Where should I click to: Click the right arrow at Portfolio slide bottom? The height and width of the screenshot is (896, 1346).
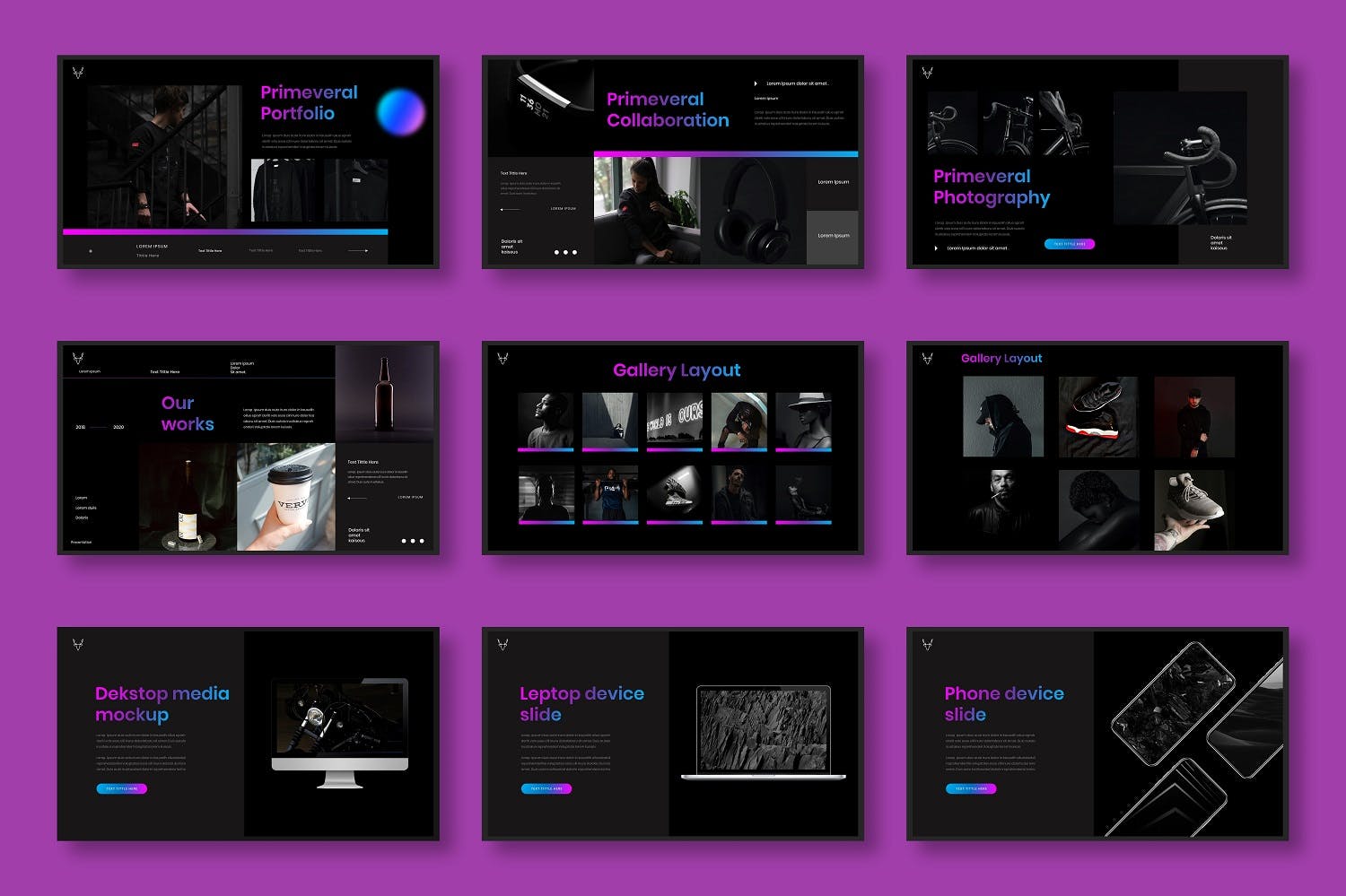pos(358,251)
